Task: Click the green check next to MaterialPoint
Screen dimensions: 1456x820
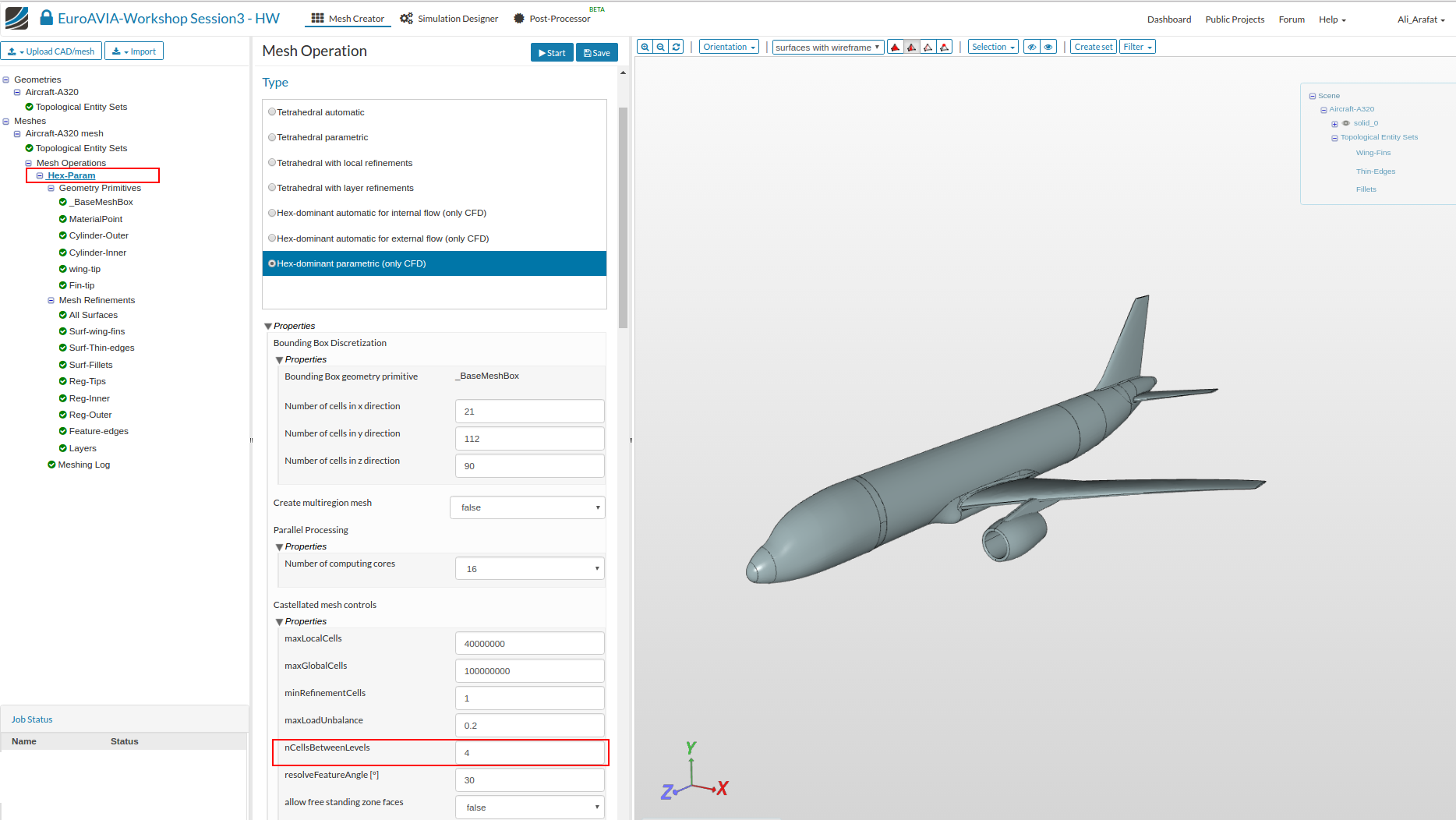Action: (x=63, y=219)
